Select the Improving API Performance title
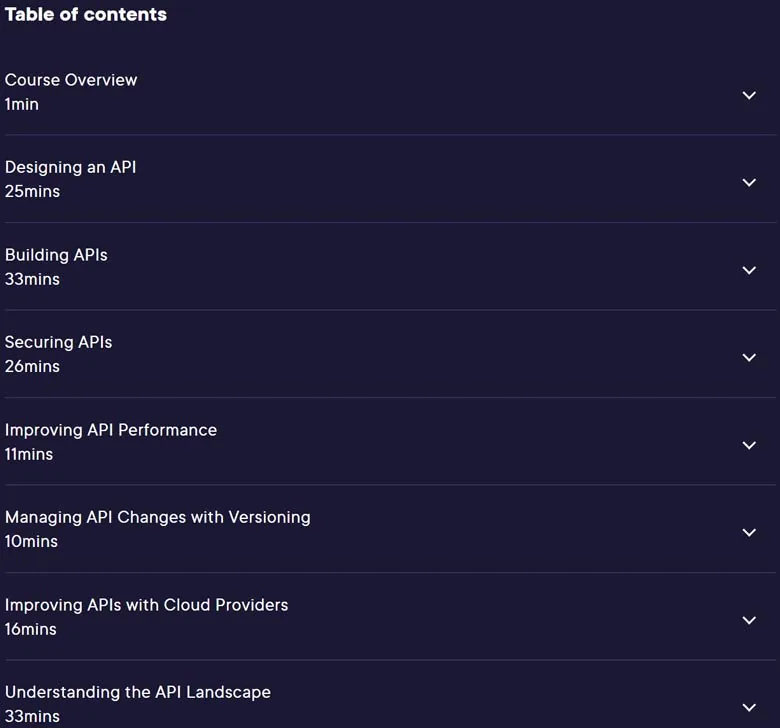The image size is (780, 728). 110,430
